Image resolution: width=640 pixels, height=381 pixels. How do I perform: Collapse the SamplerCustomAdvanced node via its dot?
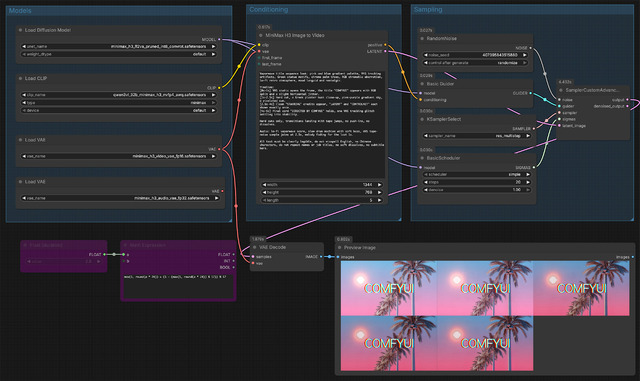pos(561,90)
